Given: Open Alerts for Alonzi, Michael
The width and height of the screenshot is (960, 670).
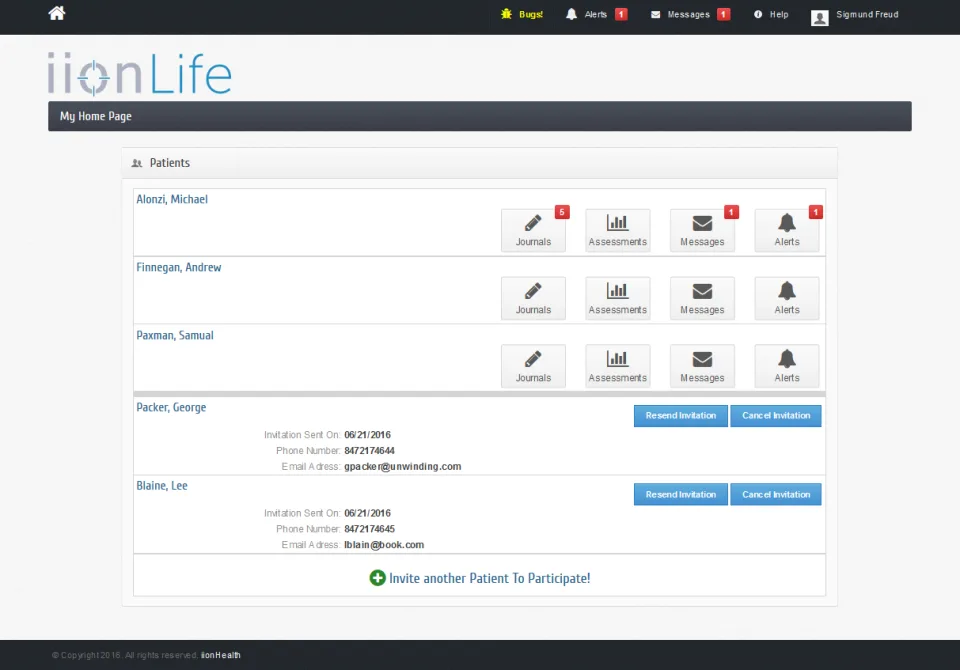Looking at the screenshot, I should [x=786, y=230].
